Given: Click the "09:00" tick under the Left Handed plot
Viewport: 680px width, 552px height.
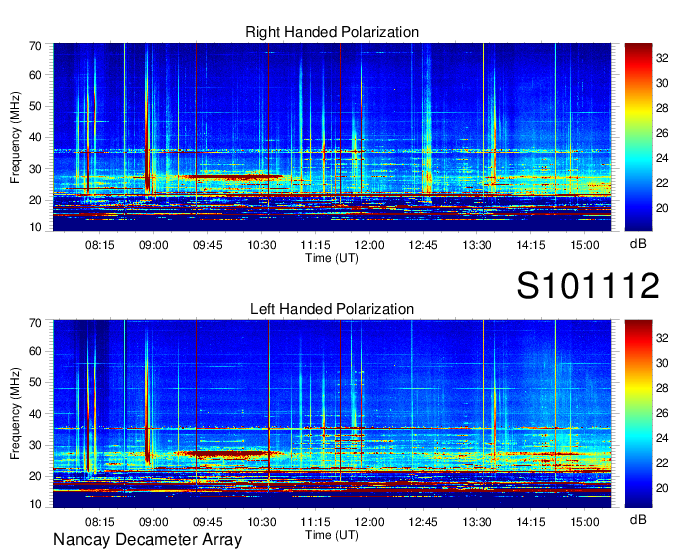Looking at the screenshot, I should point(154,522).
